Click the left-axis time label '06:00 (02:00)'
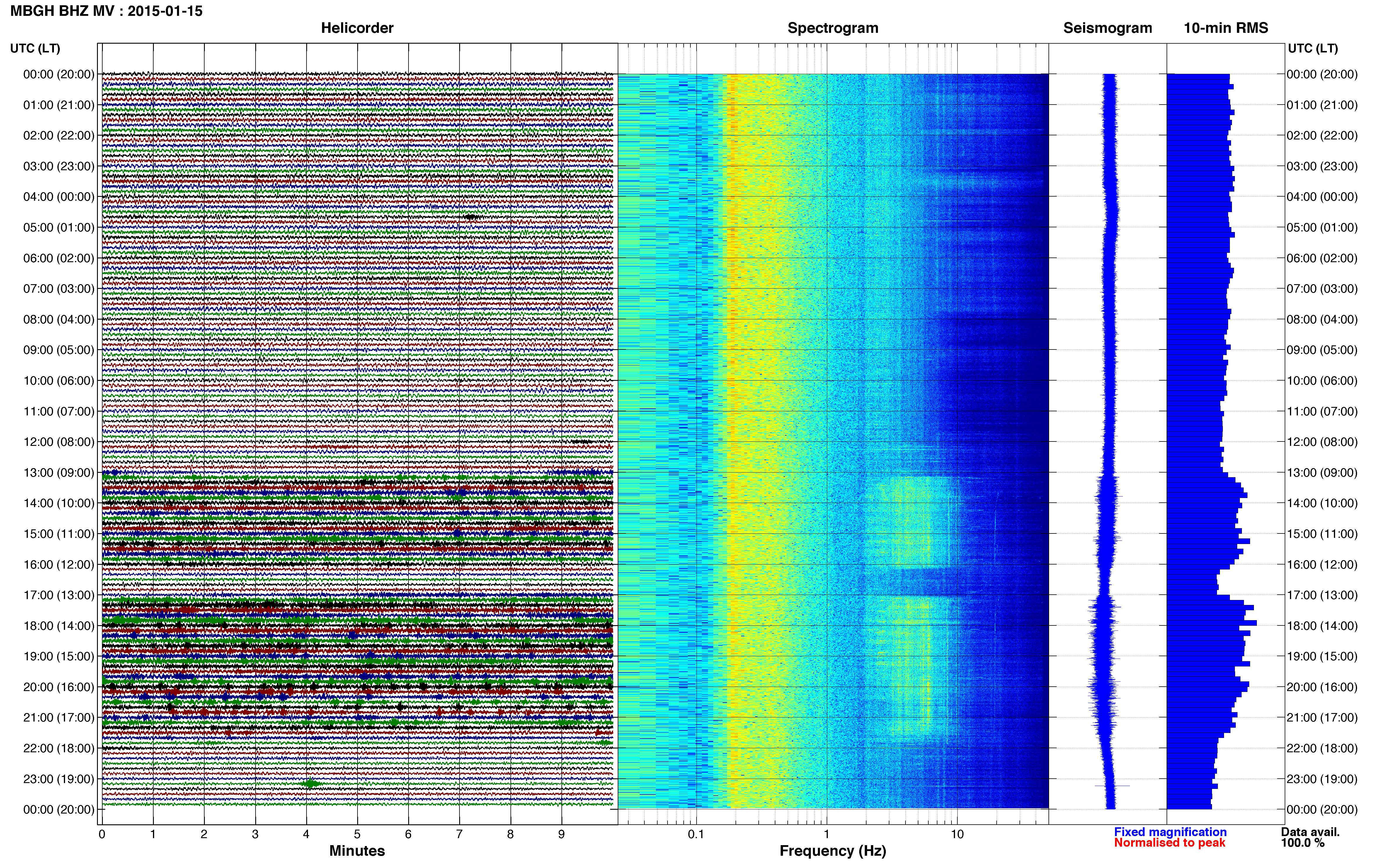The width and height of the screenshot is (1389, 868). (x=59, y=258)
